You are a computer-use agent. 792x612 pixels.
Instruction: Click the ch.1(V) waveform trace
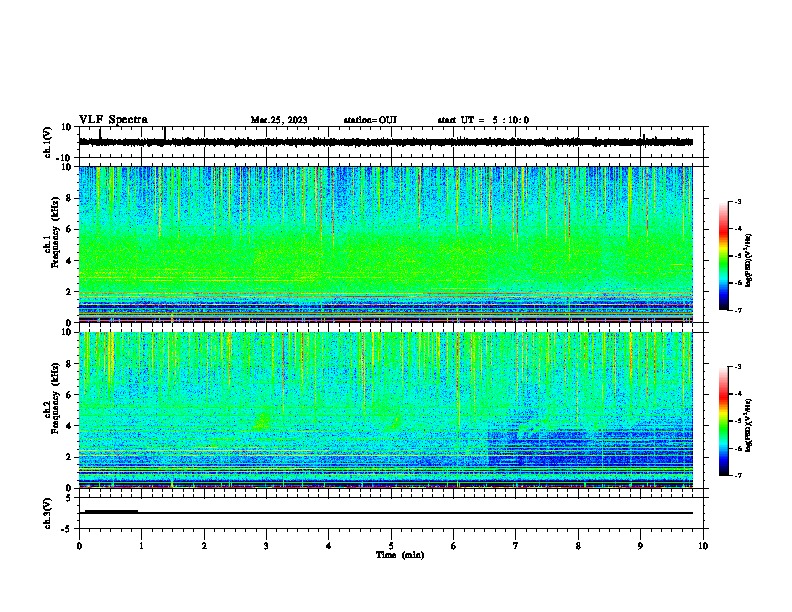(385, 142)
